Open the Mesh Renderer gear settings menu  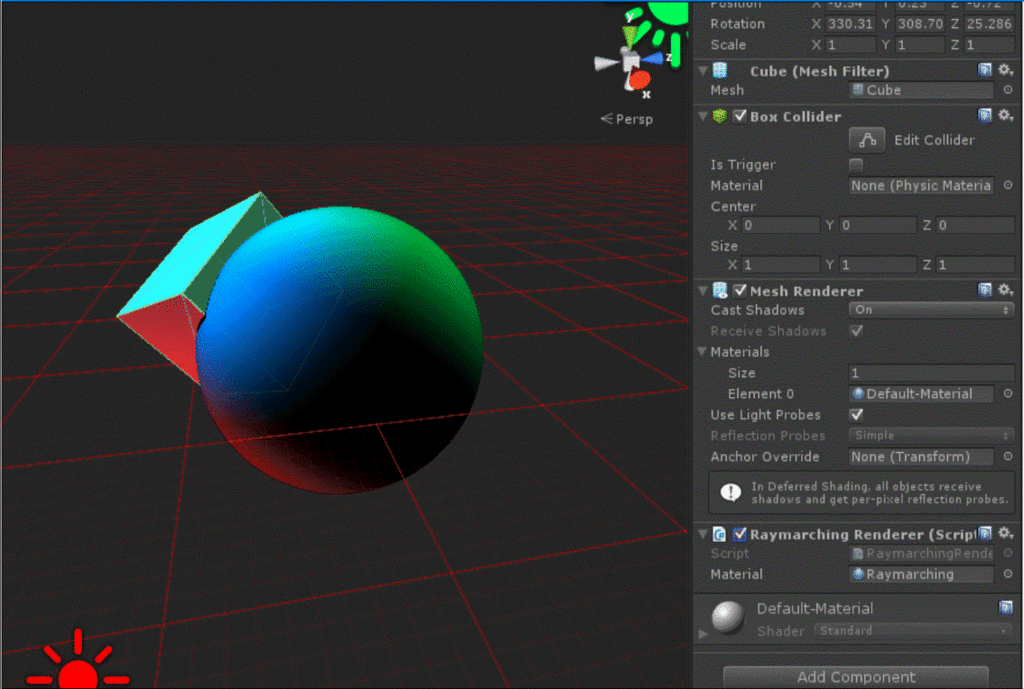click(x=1006, y=290)
